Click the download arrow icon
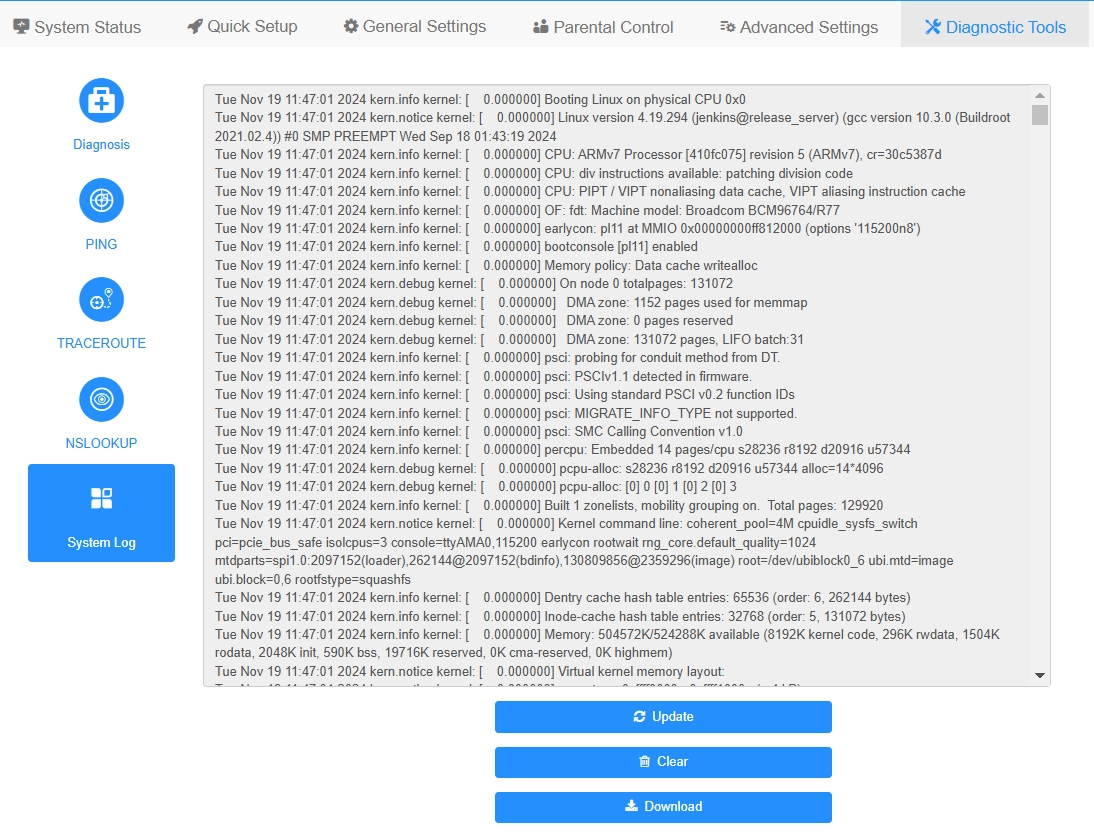The width and height of the screenshot is (1094, 834). pos(631,806)
